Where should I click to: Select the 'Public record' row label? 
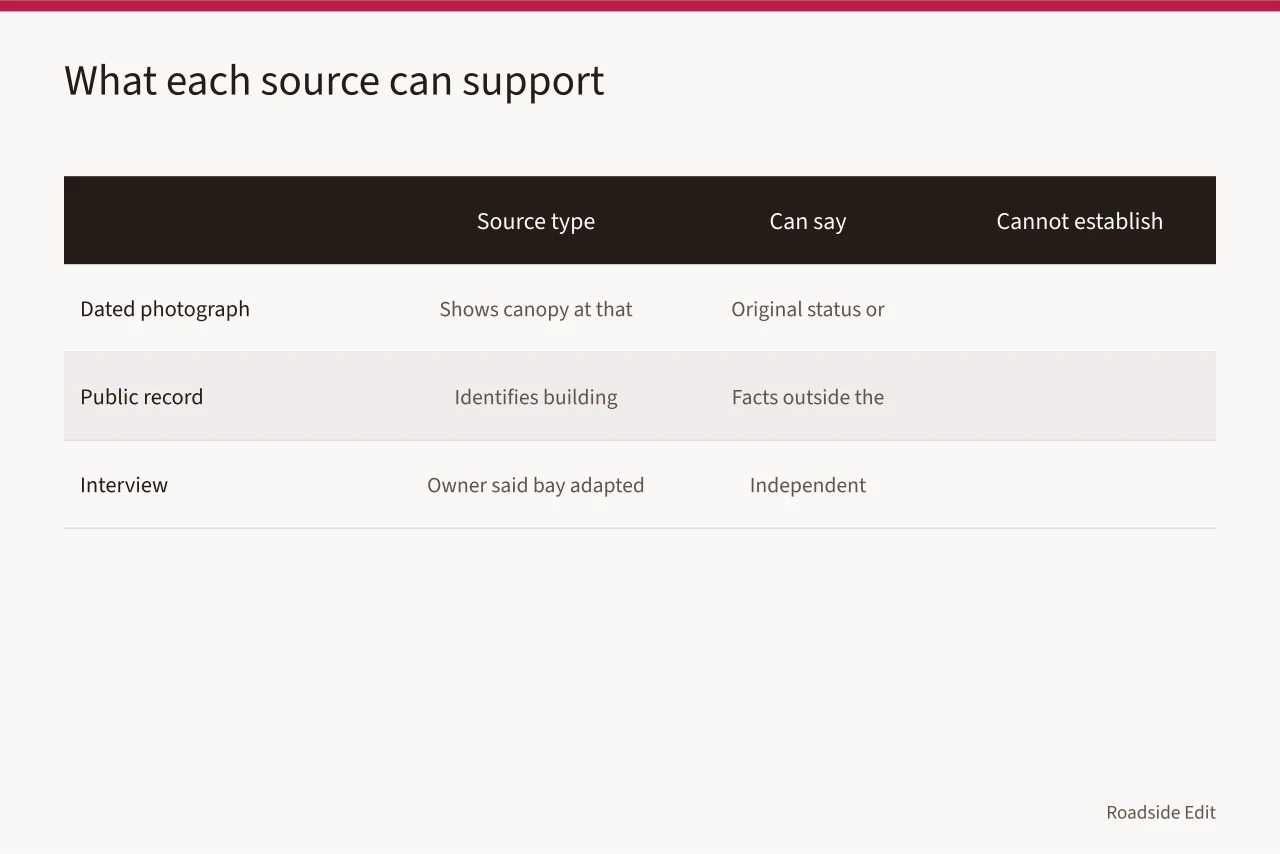pyautogui.click(x=141, y=397)
